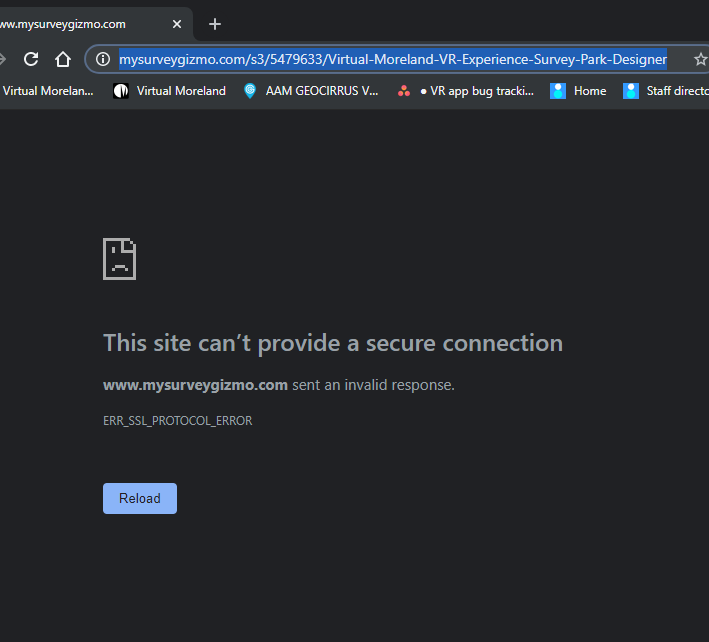Open the VR app bug tracking bookmark

pos(466,91)
